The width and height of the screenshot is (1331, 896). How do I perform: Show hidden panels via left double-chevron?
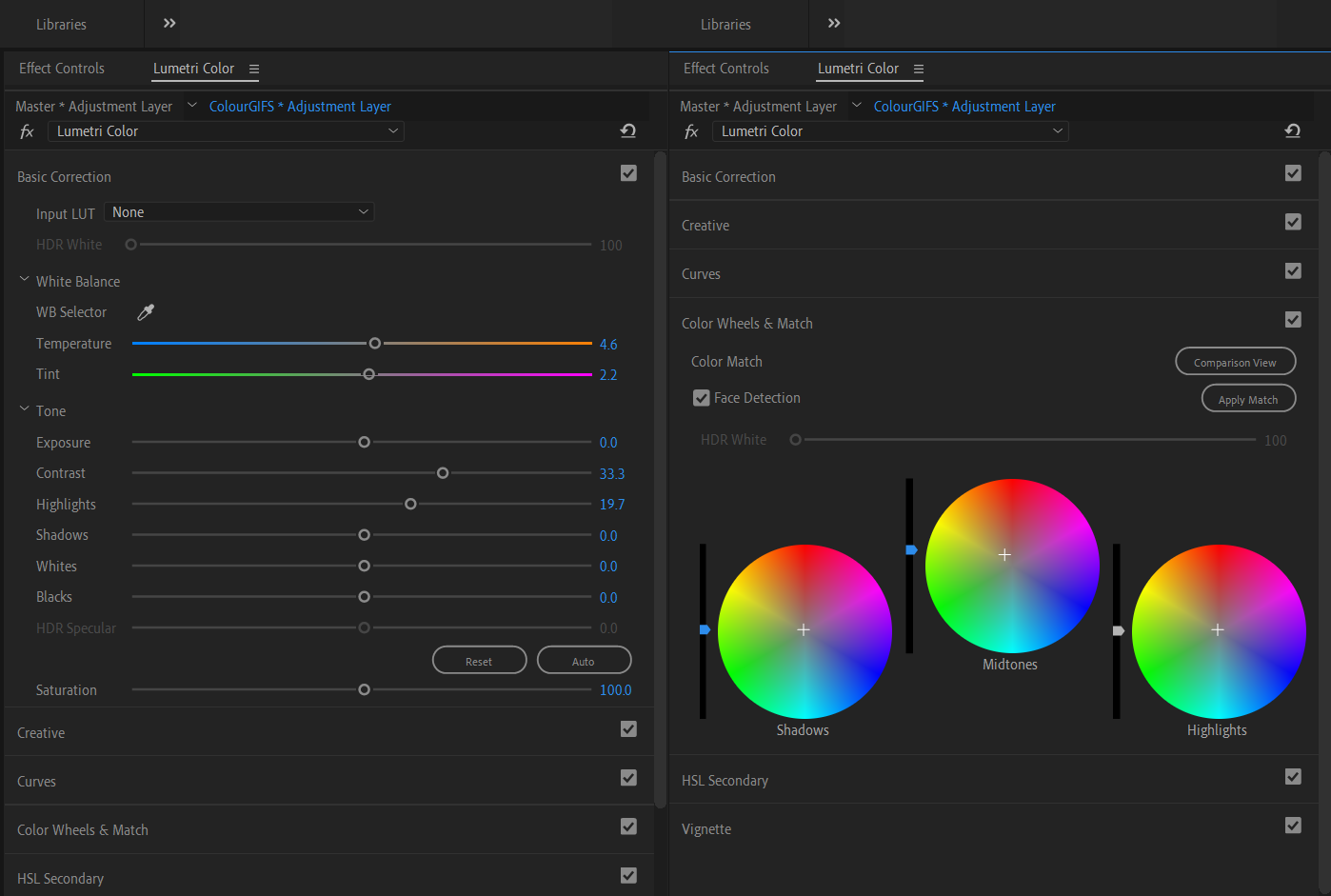point(169,24)
